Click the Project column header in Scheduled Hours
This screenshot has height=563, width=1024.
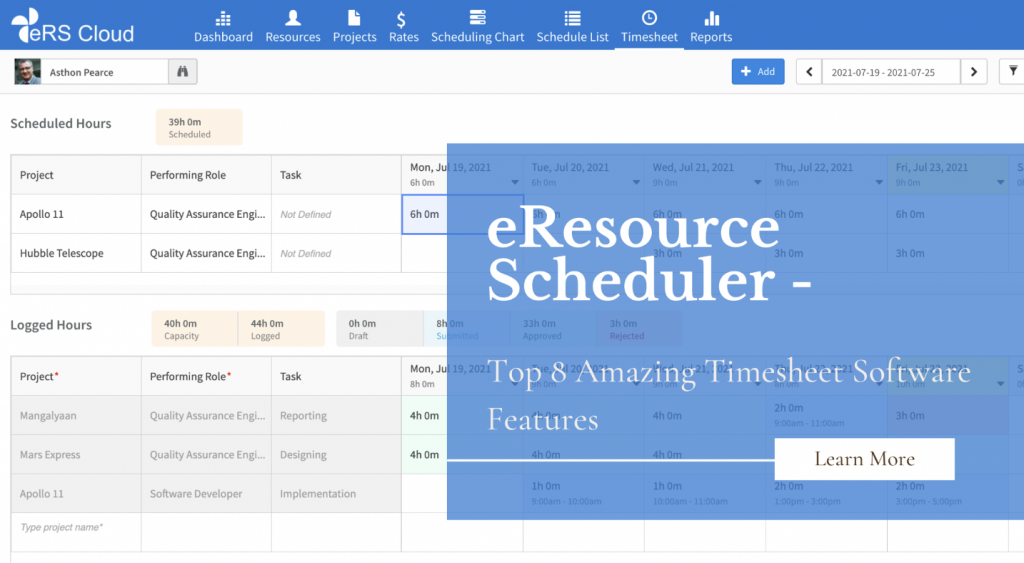tap(76, 175)
